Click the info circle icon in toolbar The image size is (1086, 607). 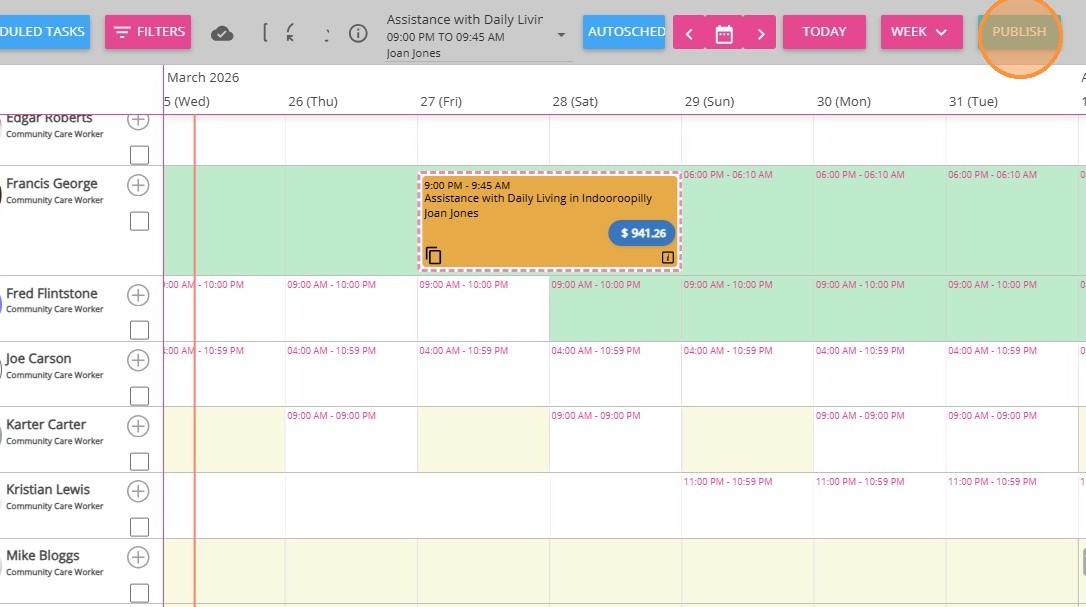(358, 33)
